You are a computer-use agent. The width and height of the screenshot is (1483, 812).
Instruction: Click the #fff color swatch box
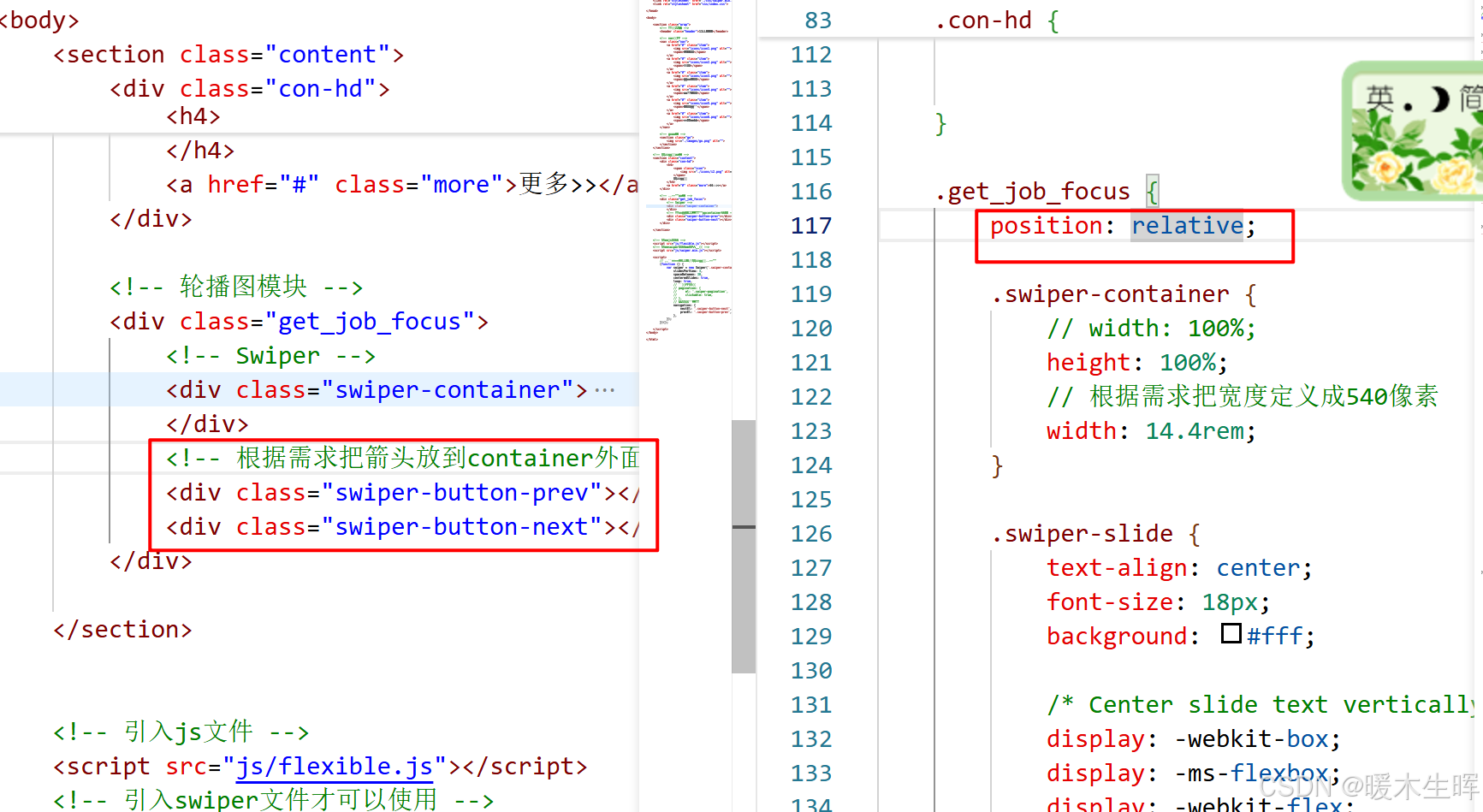1231,633
